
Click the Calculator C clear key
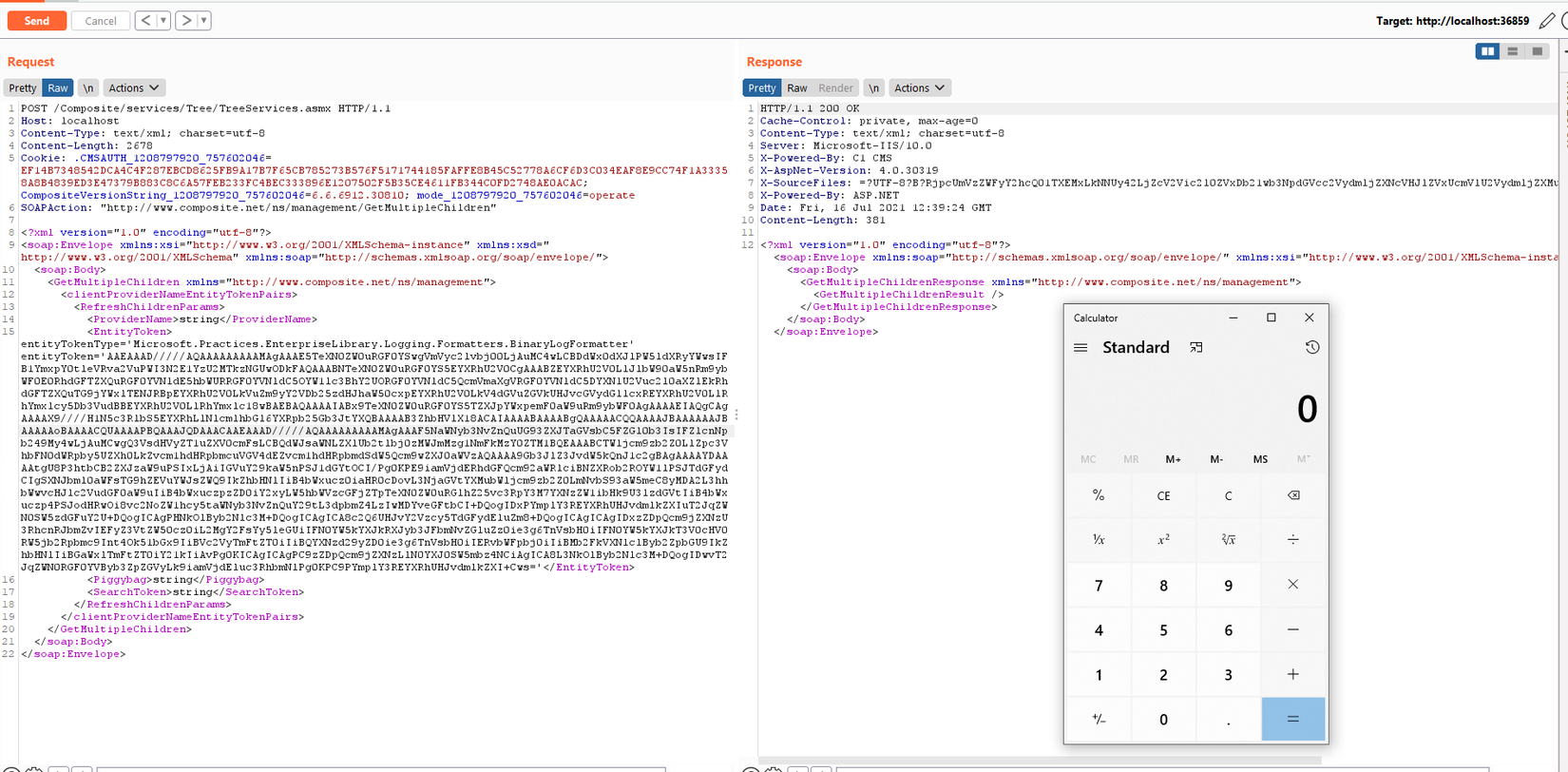(x=1228, y=495)
